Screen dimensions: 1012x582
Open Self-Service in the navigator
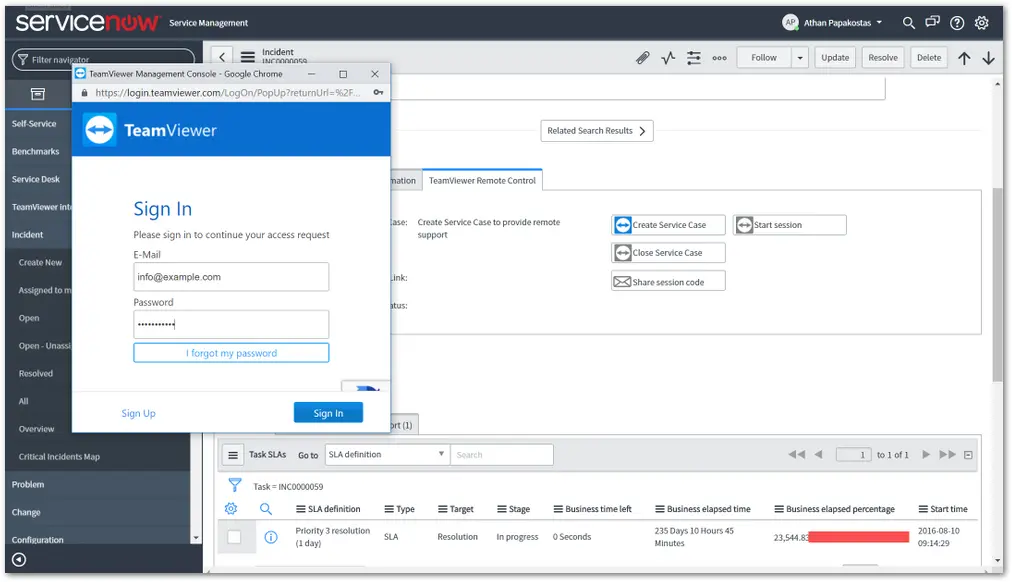[x=34, y=124]
